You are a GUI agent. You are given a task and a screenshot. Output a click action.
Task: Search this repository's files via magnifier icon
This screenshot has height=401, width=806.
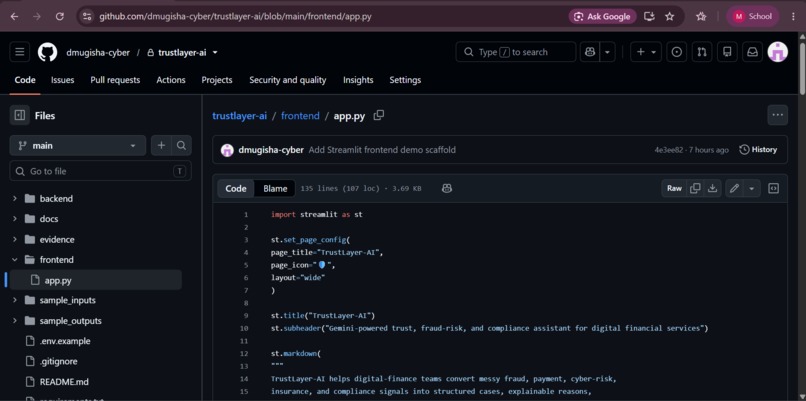[181, 145]
